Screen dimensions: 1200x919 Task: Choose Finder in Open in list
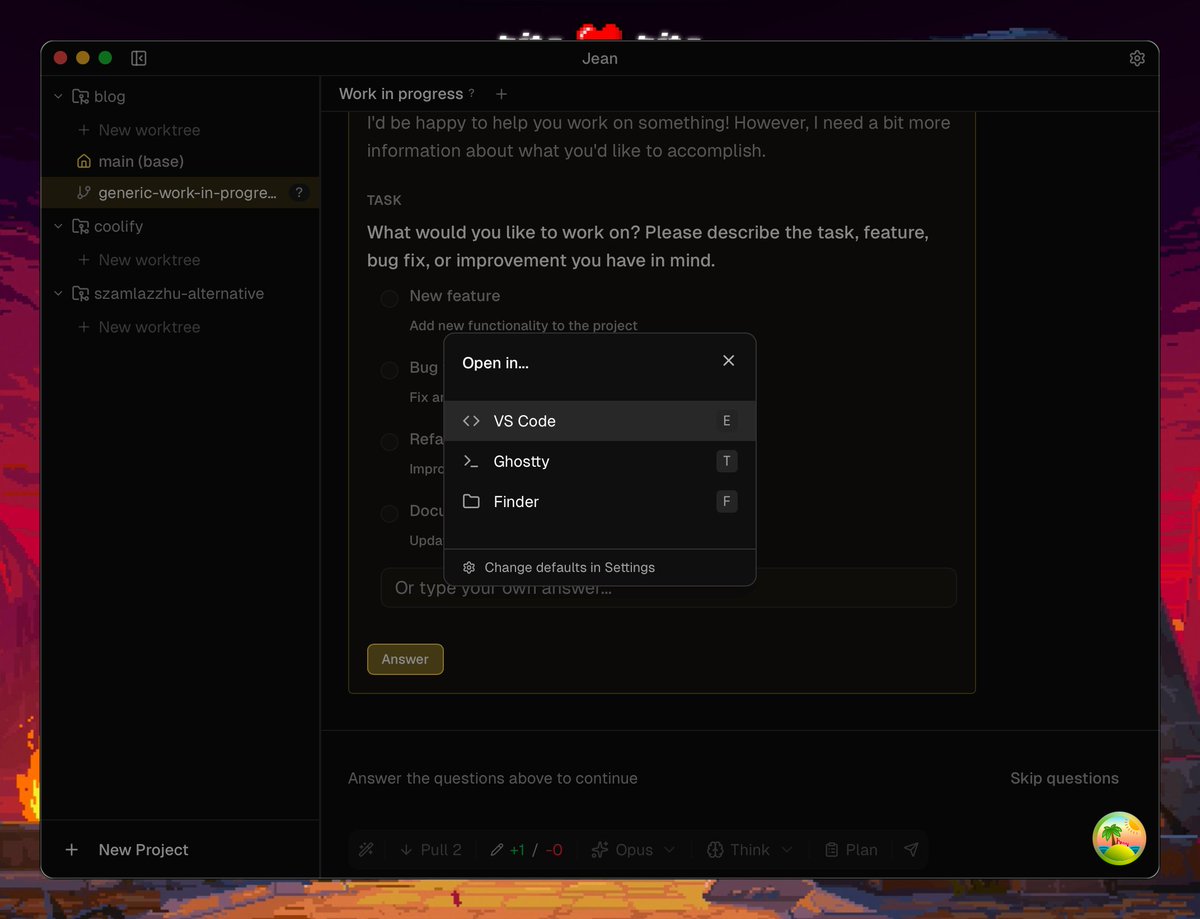[x=600, y=501]
